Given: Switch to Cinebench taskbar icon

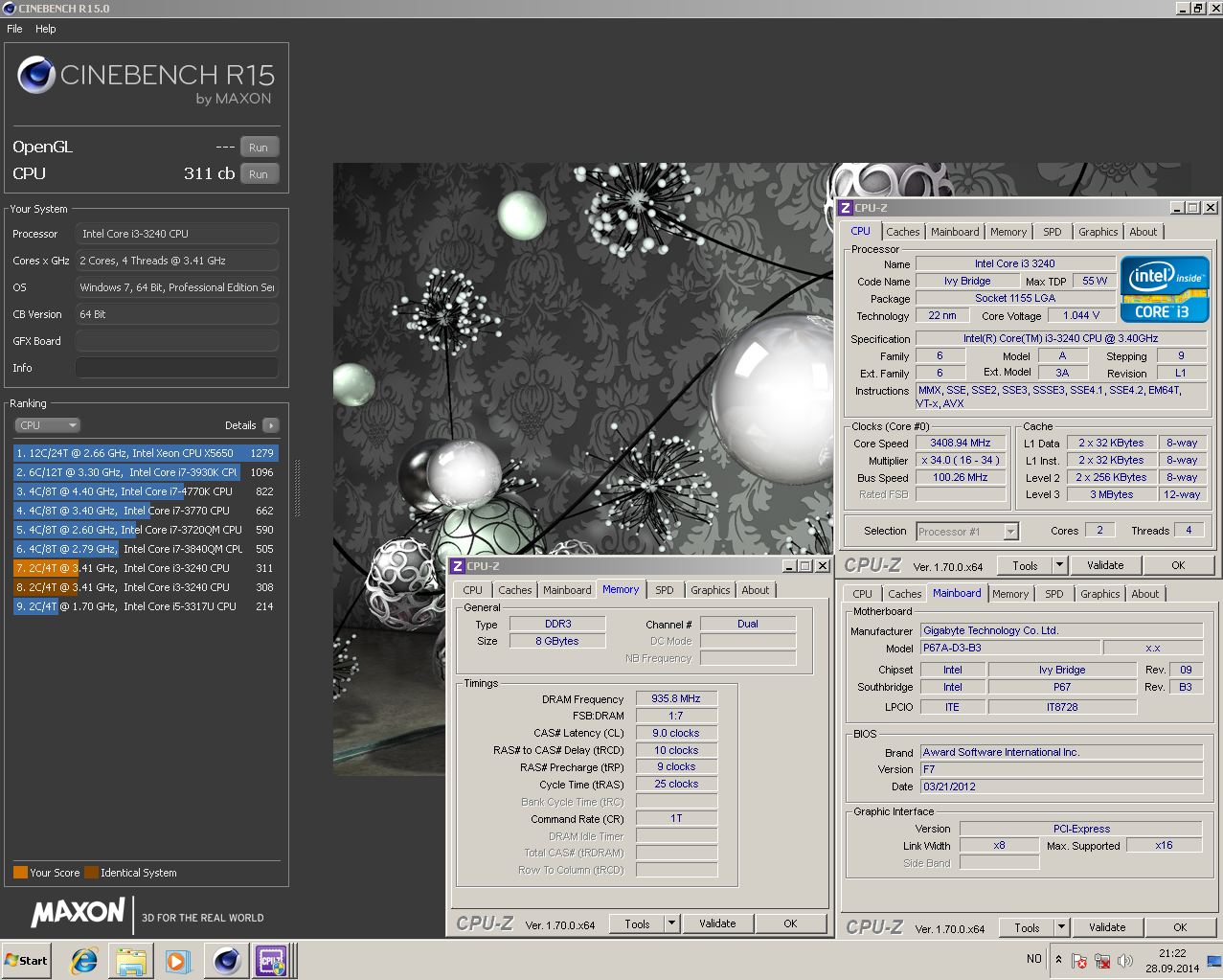Looking at the screenshot, I should point(227,960).
